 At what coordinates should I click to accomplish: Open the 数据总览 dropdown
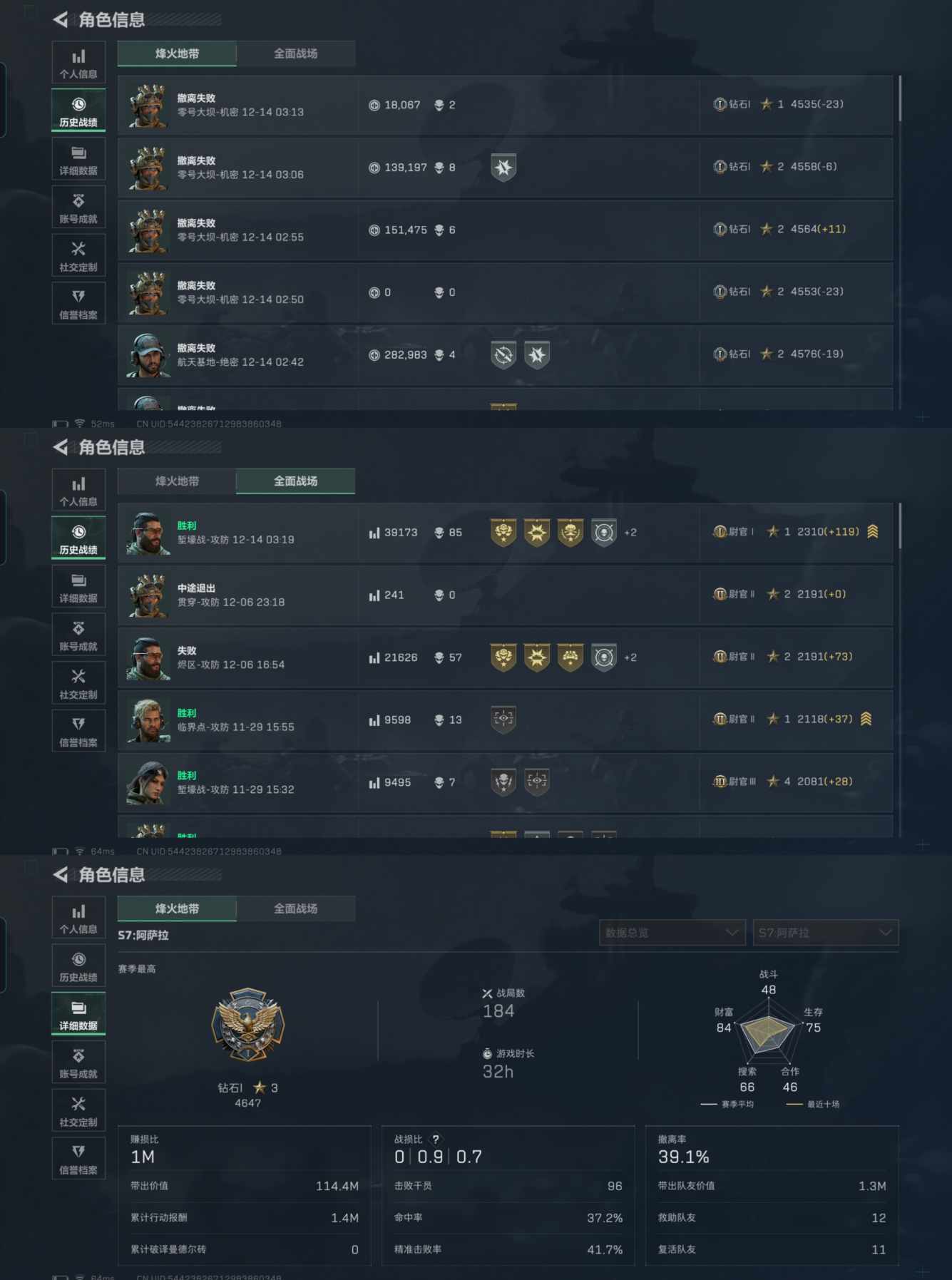click(x=672, y=933)
